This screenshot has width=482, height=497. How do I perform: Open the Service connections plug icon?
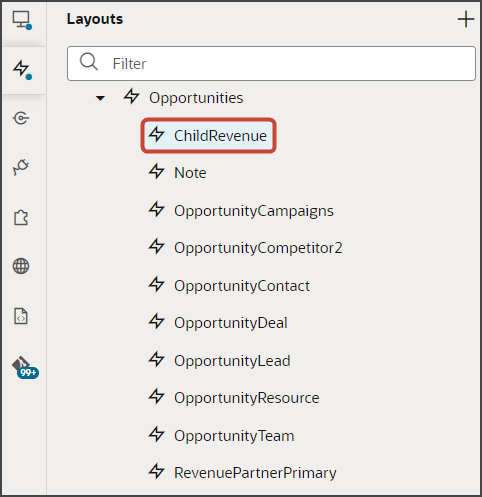coord(21,167)
